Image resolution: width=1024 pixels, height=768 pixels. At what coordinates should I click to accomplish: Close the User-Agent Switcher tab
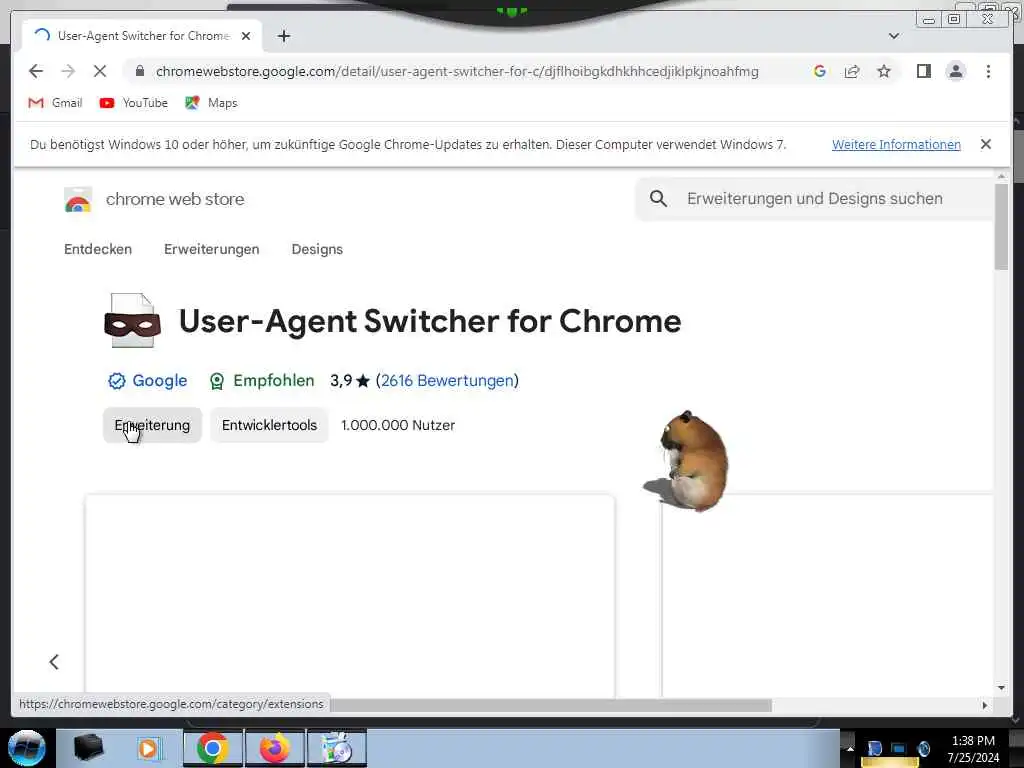246,36
